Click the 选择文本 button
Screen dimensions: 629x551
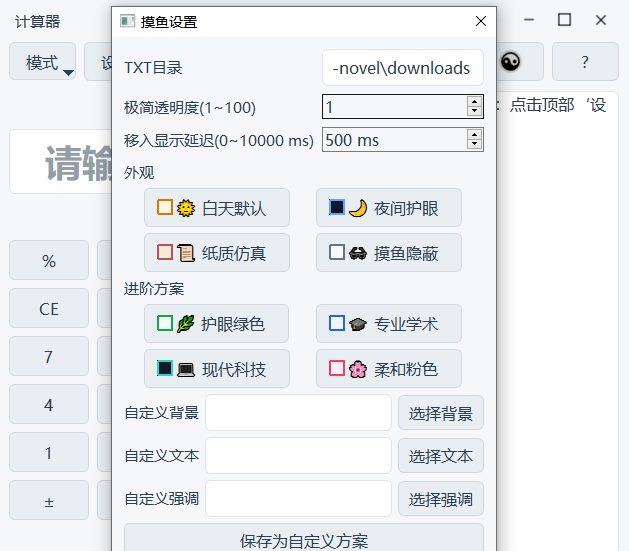coord(441,456)
